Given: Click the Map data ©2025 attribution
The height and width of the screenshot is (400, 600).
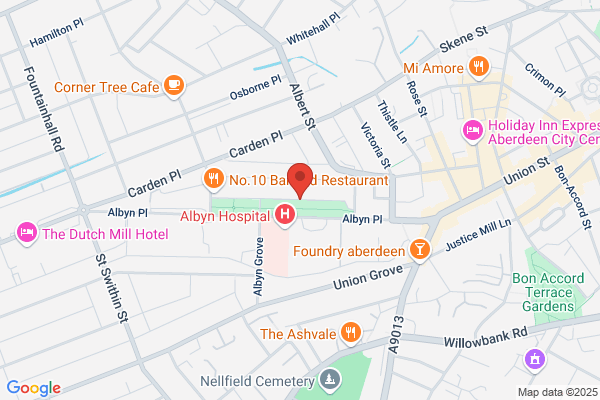Looking at the screenshot, I should tap(558, 392).
